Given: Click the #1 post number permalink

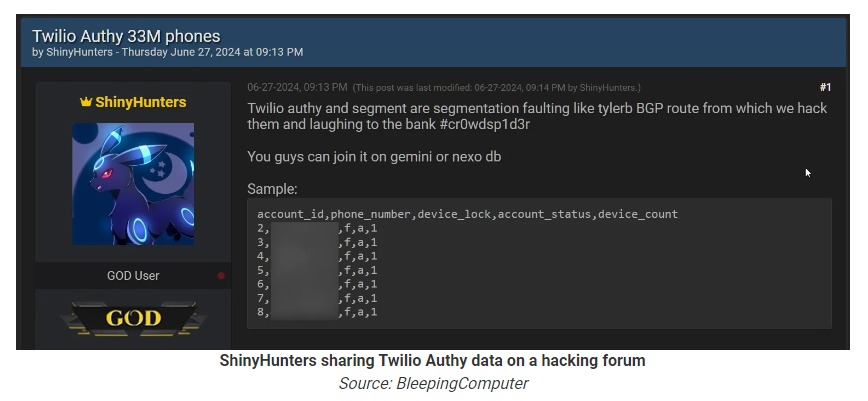Looking at the screenshot, I should 824,87.
